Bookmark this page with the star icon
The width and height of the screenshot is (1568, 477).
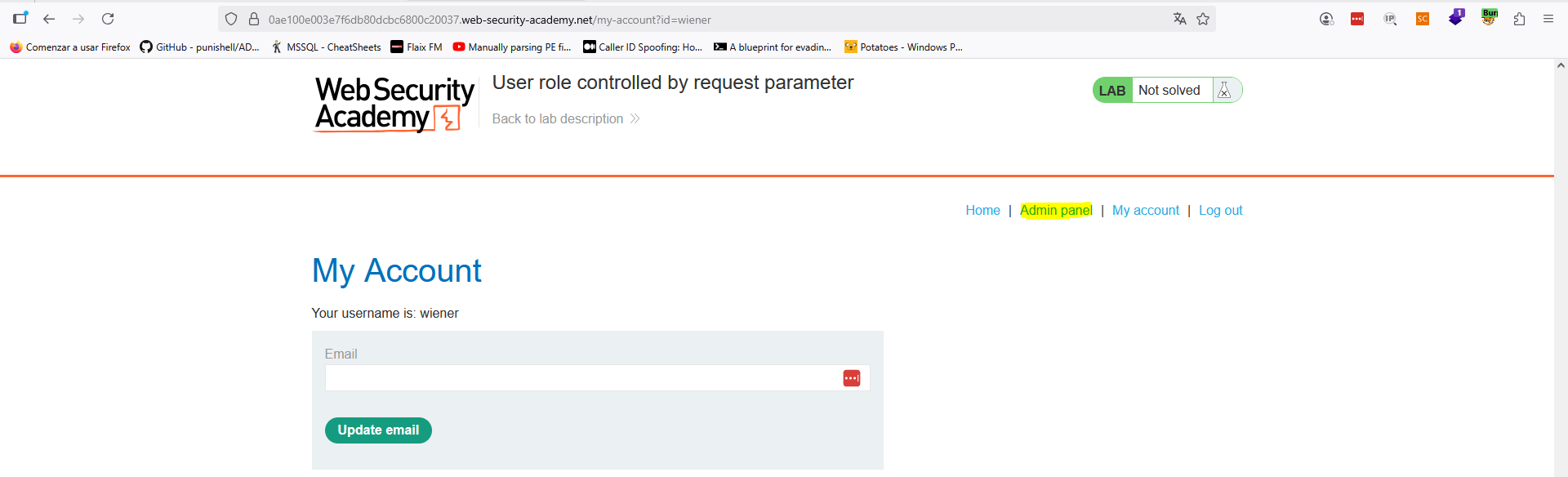1203,19
